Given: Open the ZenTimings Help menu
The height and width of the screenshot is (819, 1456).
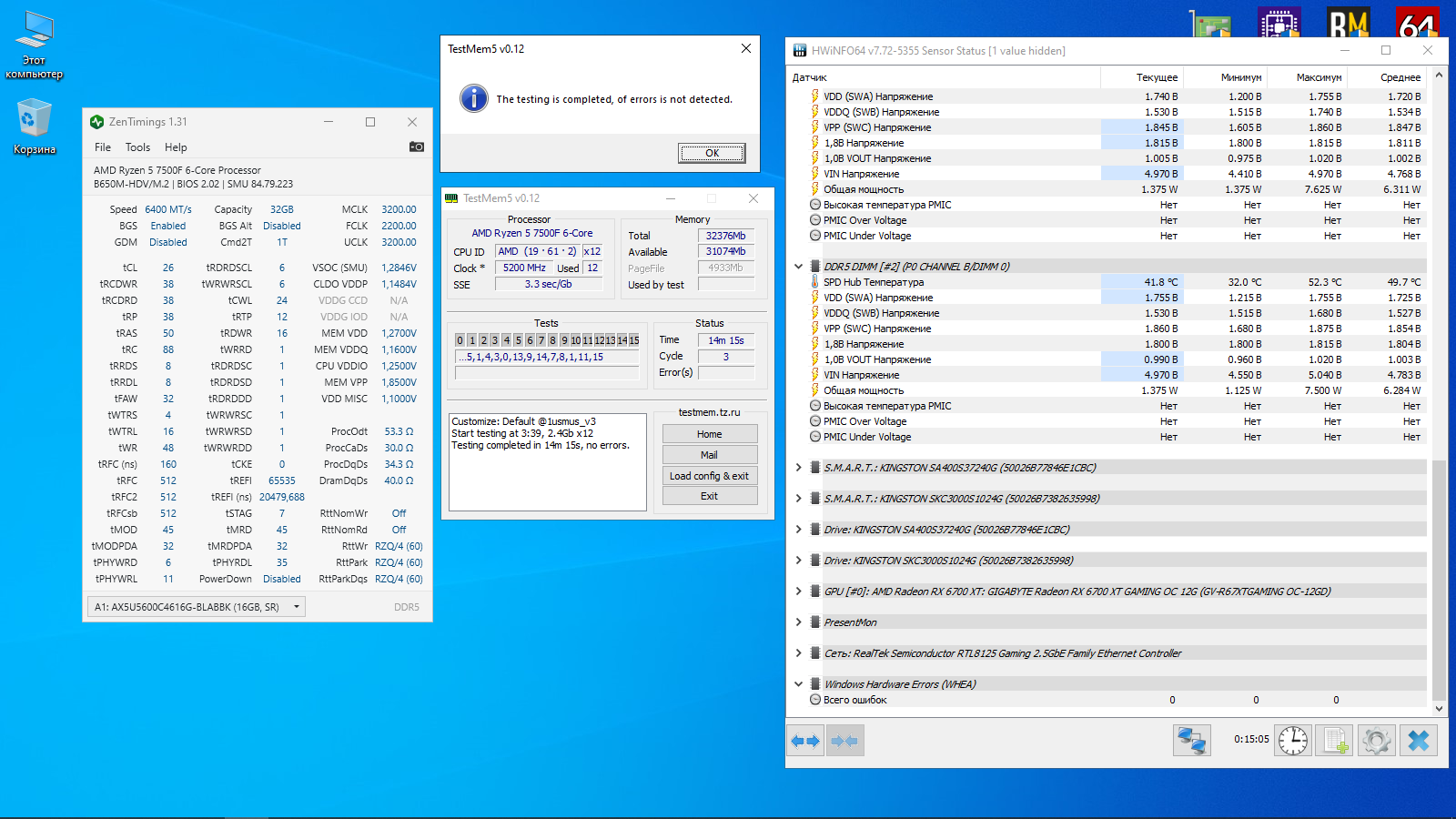Looking at the screenshot, I should (176, 147).
